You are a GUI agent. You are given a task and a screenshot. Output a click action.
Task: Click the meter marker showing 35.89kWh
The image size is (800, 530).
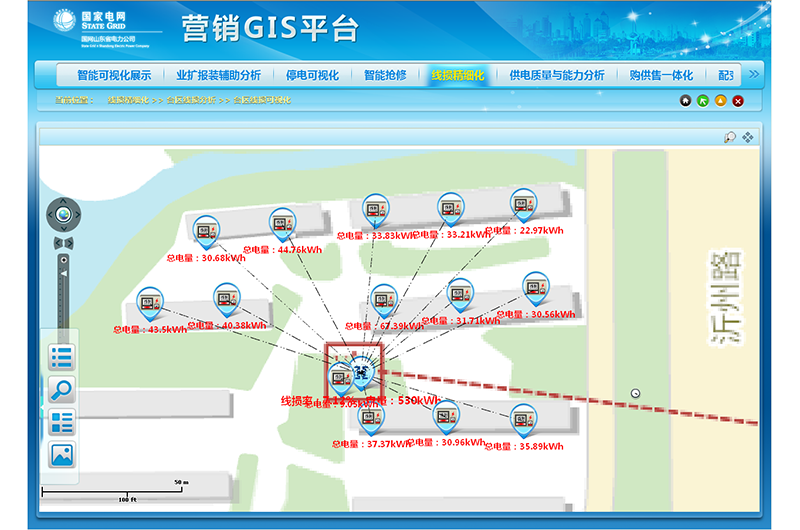[x=523, y=419]
